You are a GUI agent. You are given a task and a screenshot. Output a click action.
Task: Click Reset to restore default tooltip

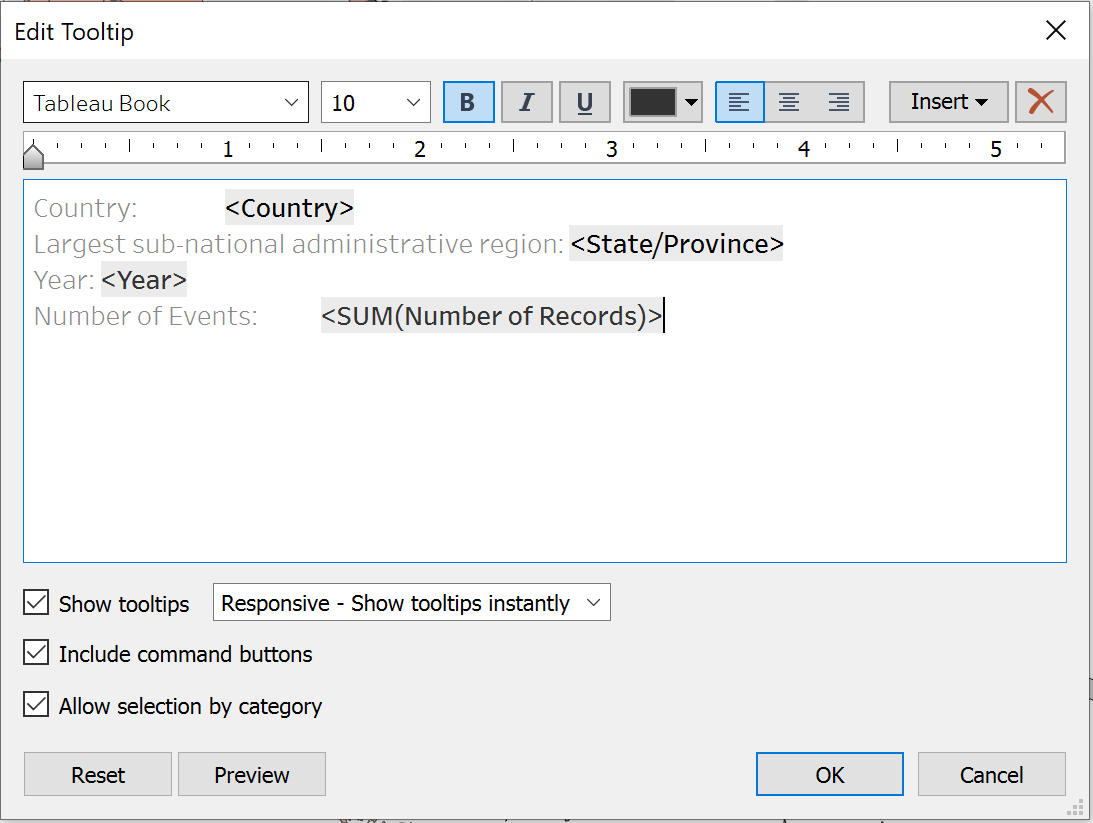click(x=98, y=774)
